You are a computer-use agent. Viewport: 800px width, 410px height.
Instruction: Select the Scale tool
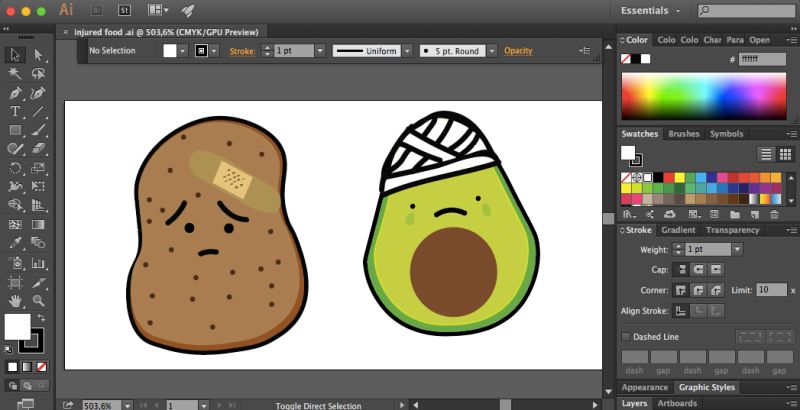click(x=38, y=167)
